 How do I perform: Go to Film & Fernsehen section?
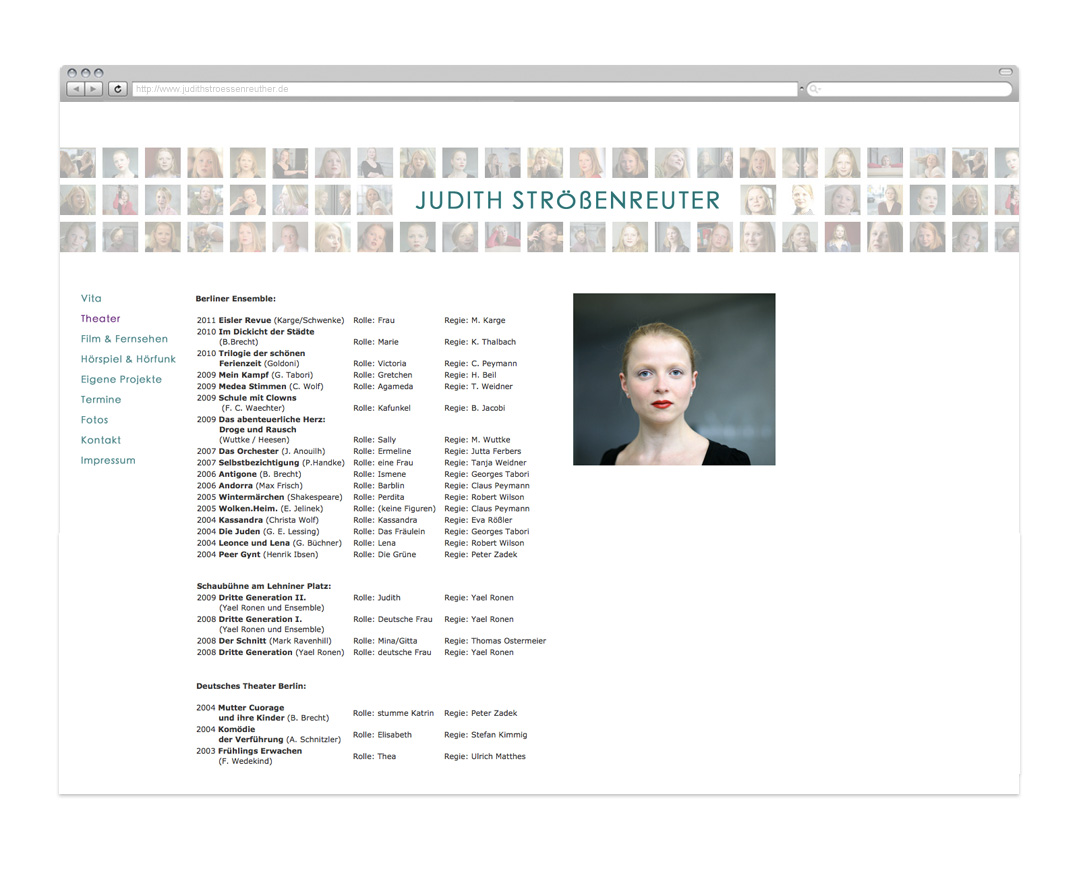point(124,338)
